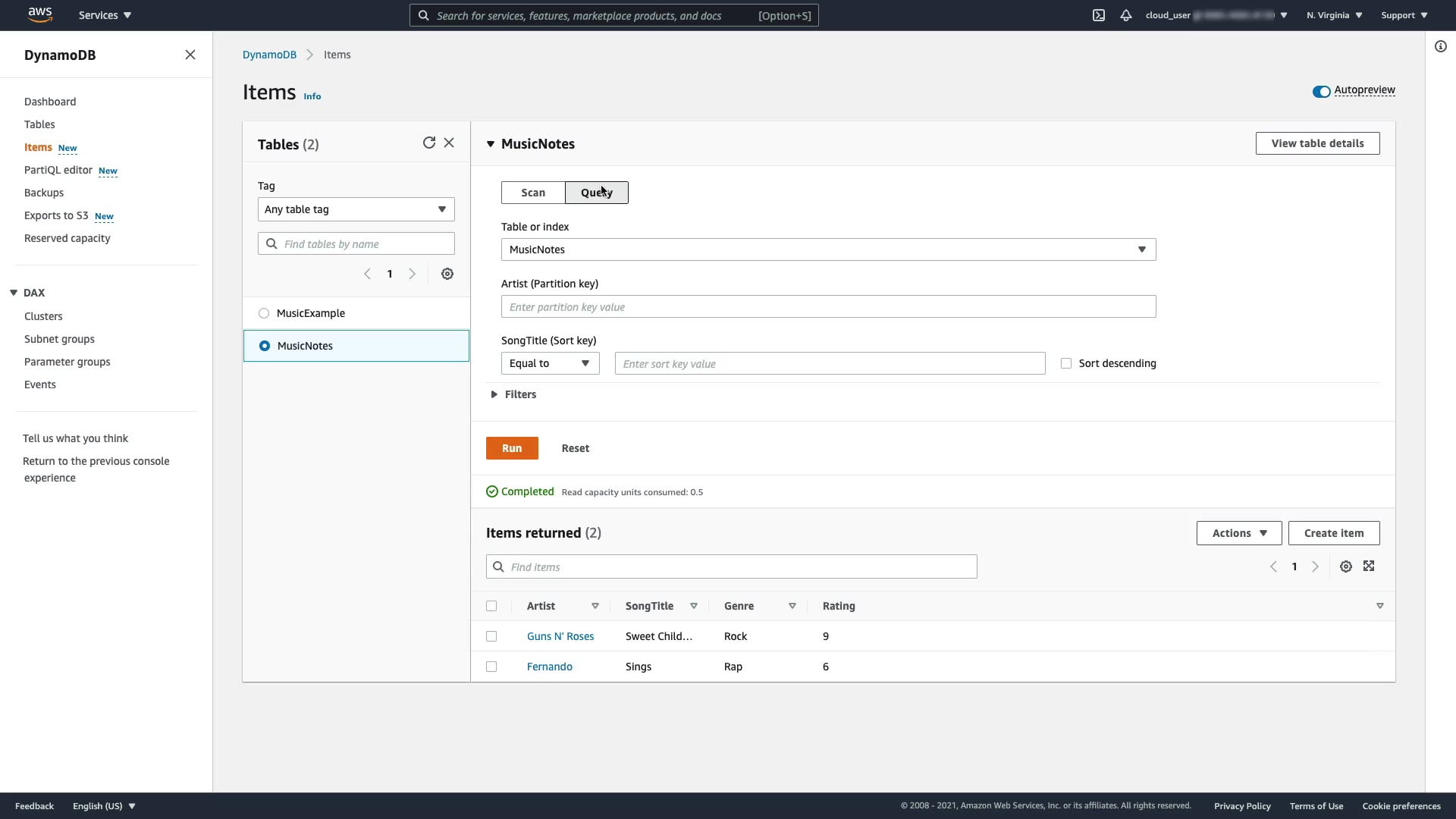The image size is (1456, 819).
Task: Open the Equal to sort condition dropdown
Action: (550, 364)
